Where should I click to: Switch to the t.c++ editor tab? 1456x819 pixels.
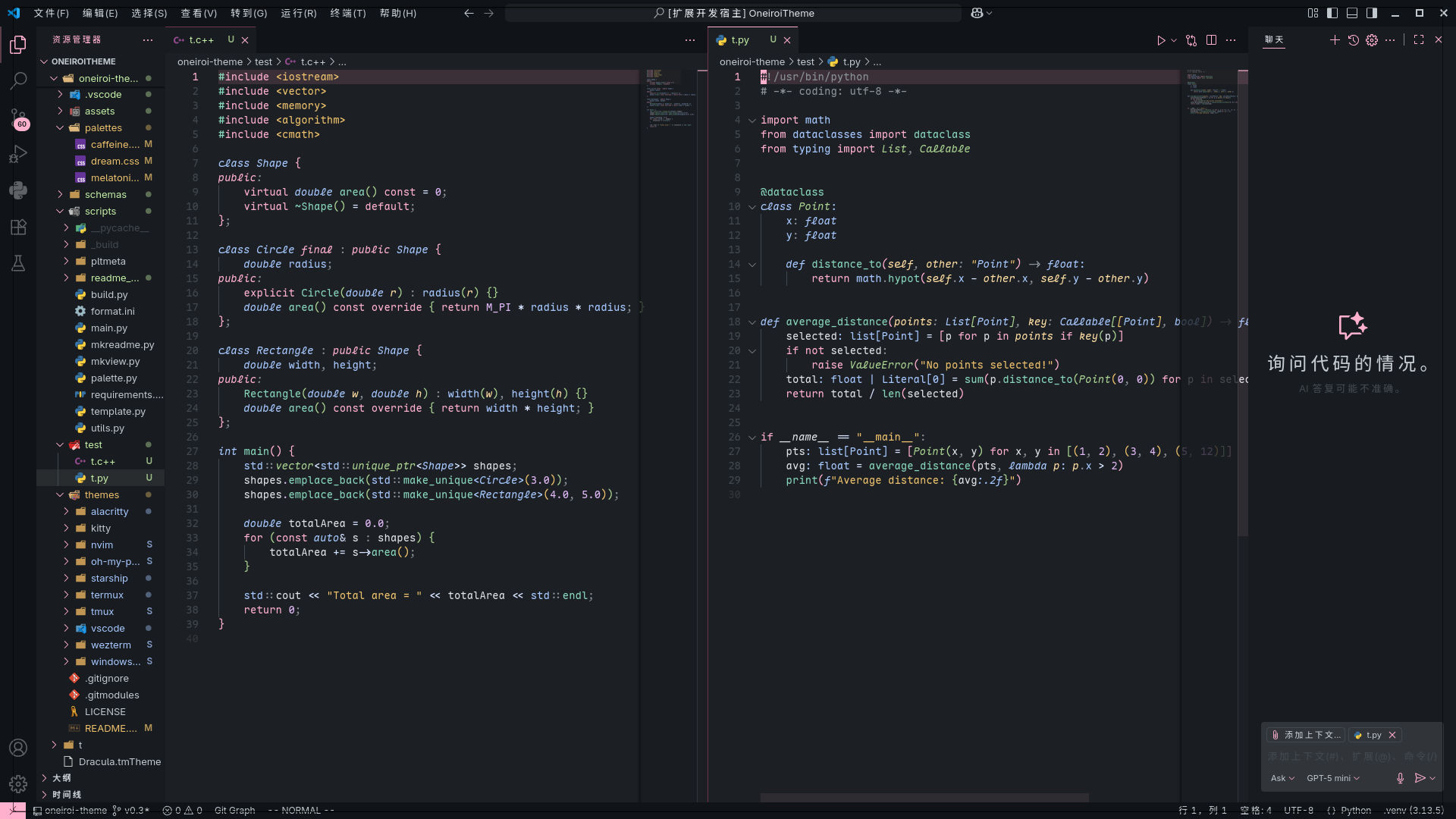(x=201, y=40)
